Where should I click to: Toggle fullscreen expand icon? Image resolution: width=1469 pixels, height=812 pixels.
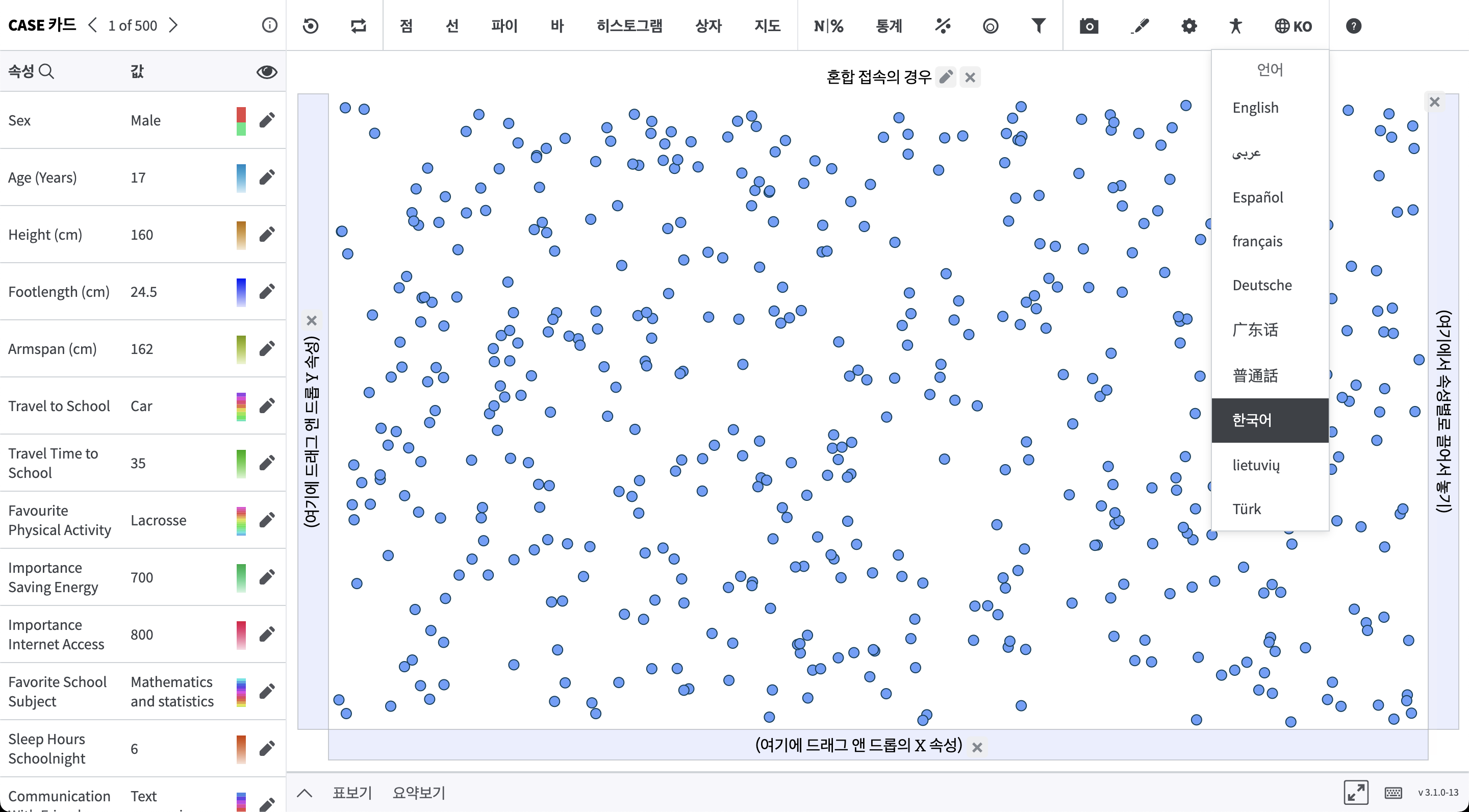(1356, 792)
